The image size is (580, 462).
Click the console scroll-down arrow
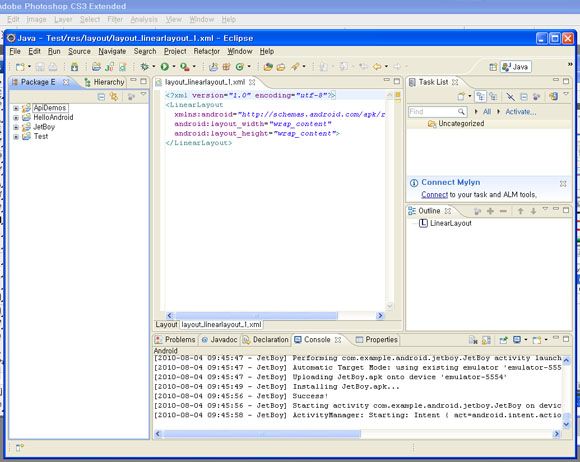coord(566,424)
